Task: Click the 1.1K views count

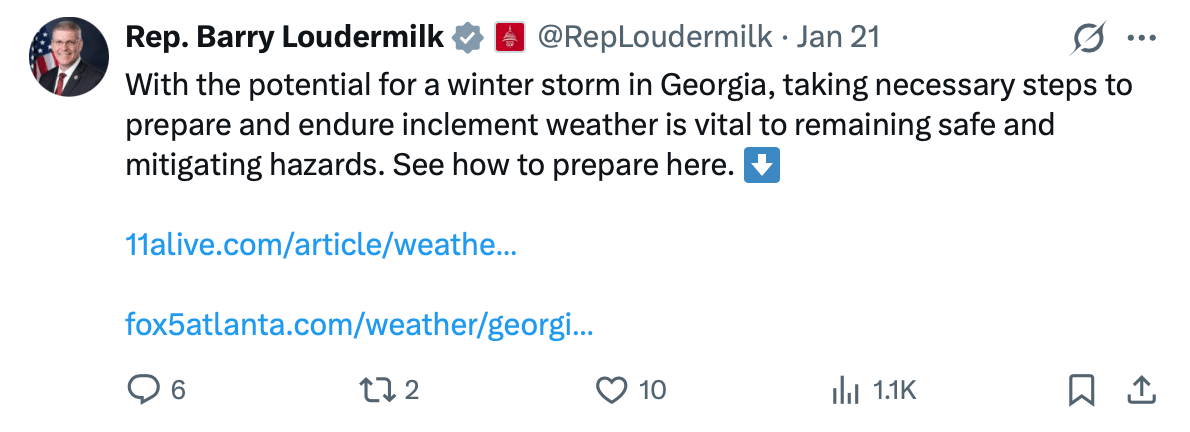Action: pyautogui.click(x=893, y=391)
